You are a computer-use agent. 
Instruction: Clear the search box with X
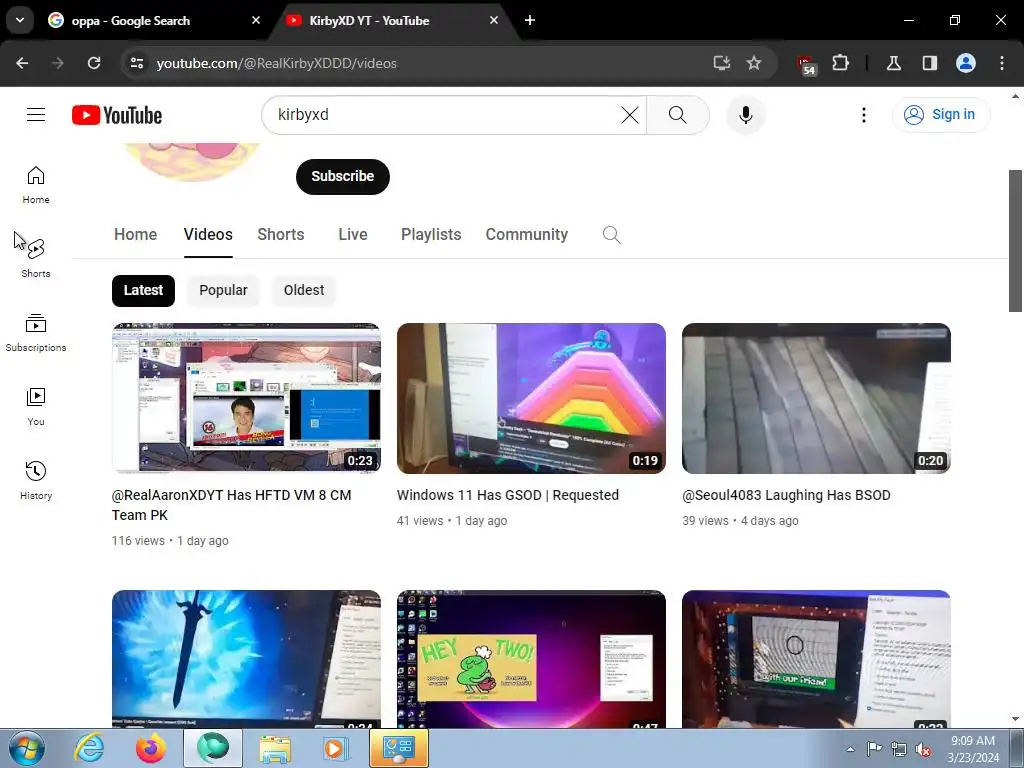point(630,115)
